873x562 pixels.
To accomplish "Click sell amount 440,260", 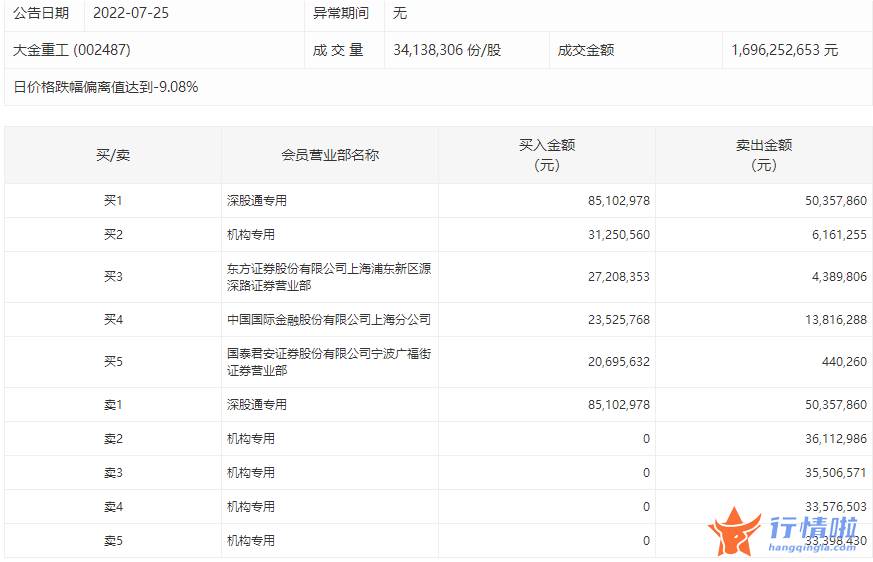I will [844, 362].
